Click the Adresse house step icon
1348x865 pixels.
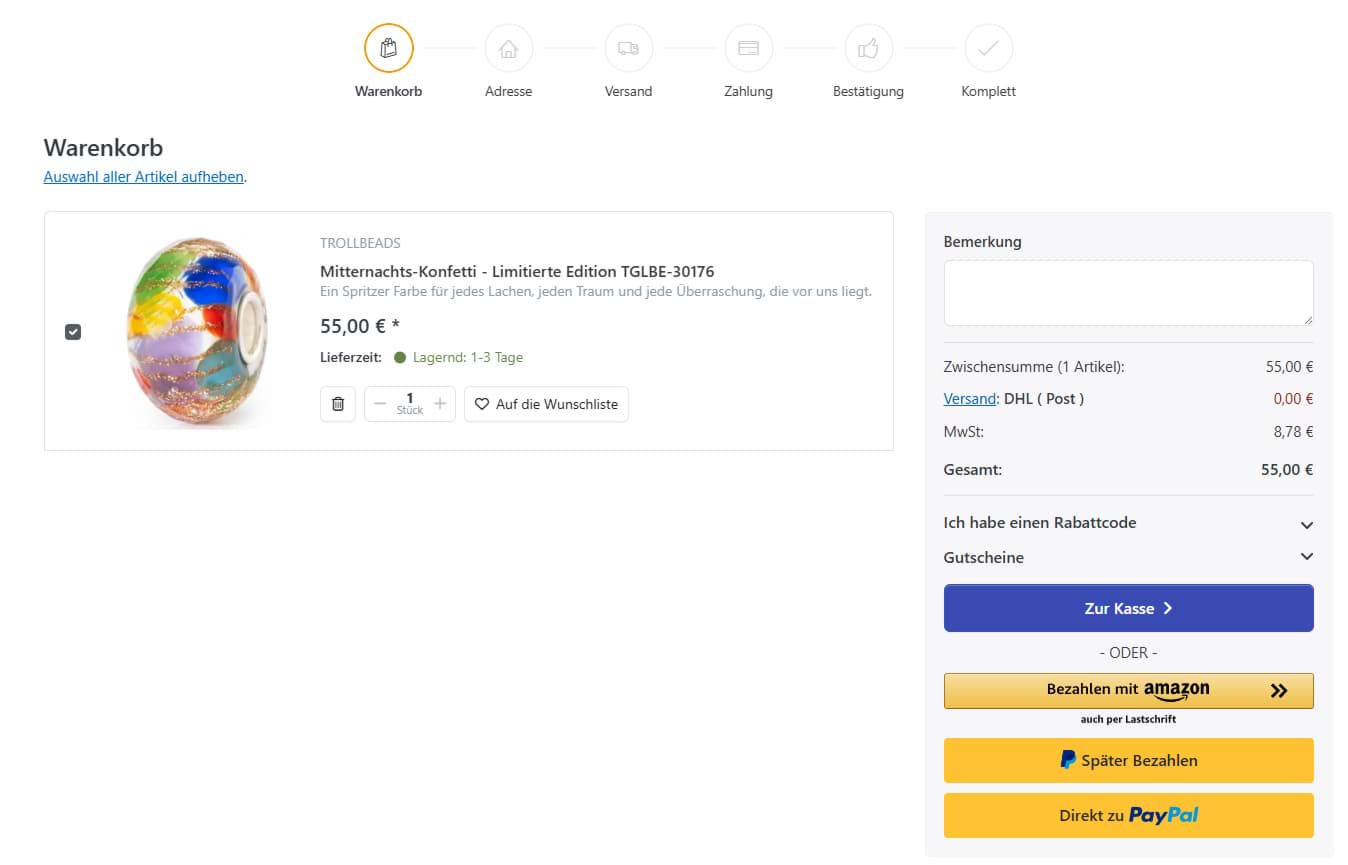(508, 48)
